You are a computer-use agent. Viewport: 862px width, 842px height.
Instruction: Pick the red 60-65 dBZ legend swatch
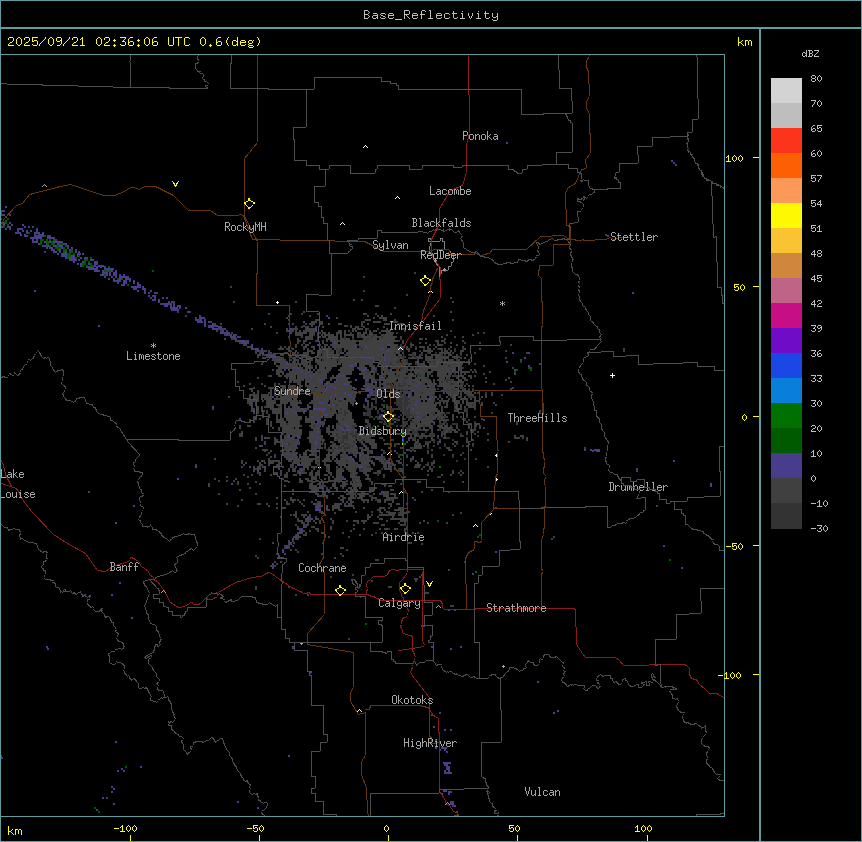pyautogui.click(x=786, y=140)
